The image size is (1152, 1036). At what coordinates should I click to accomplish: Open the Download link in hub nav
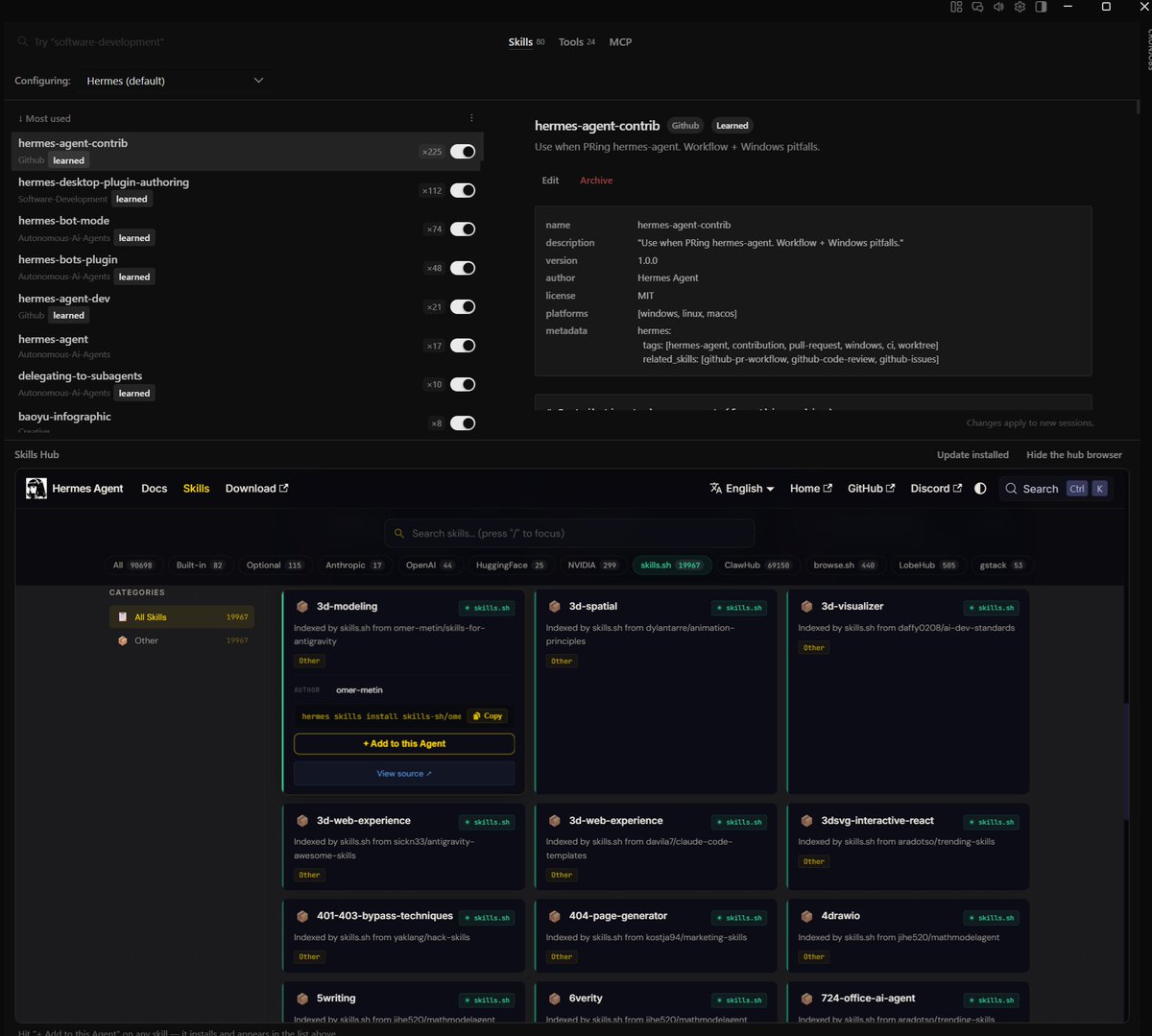[256, 489]
